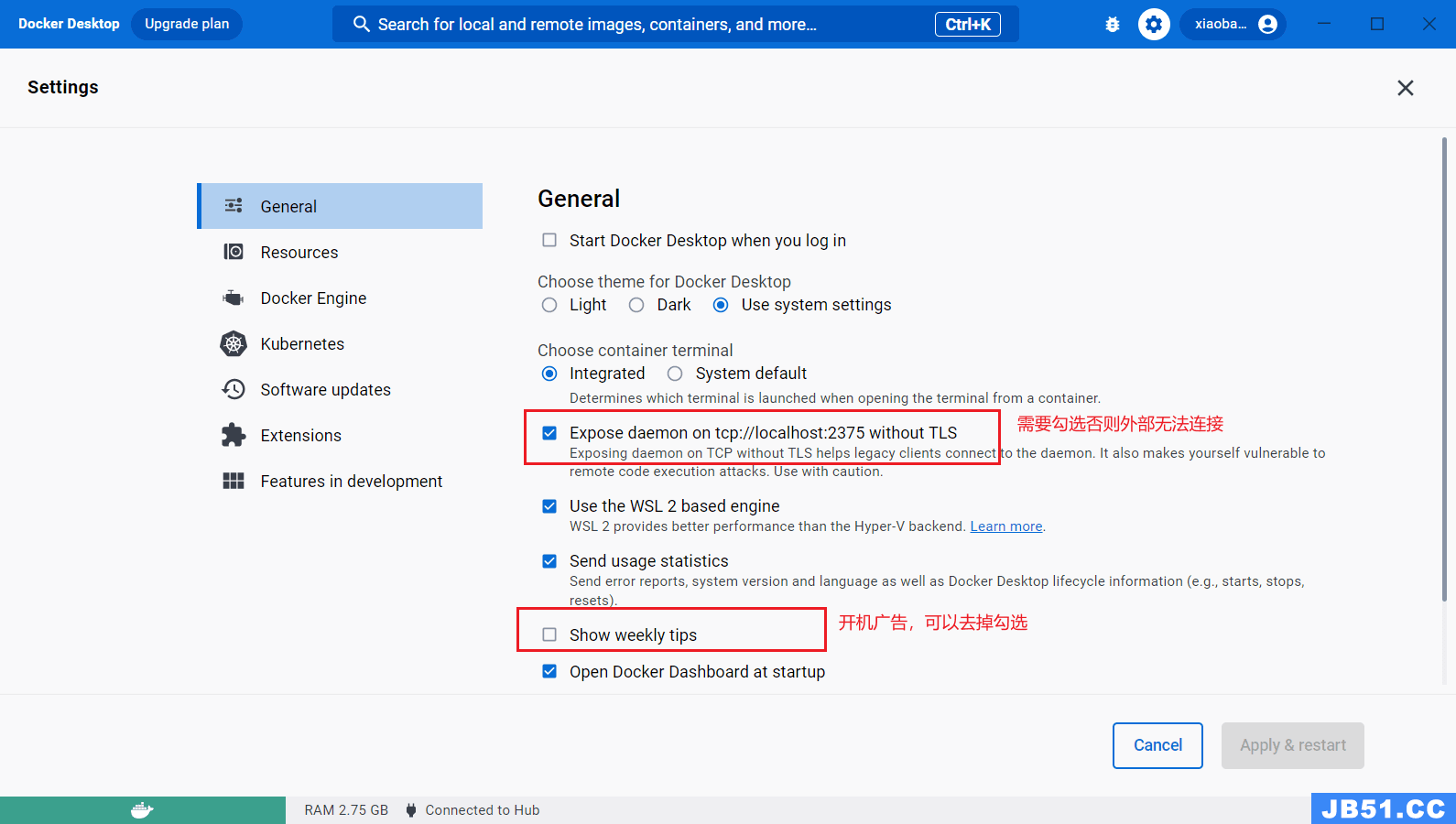This screenshot has width=1456, height=824.
Task: Minimize the Docker Desktop window
Action: pos(1324,24)
